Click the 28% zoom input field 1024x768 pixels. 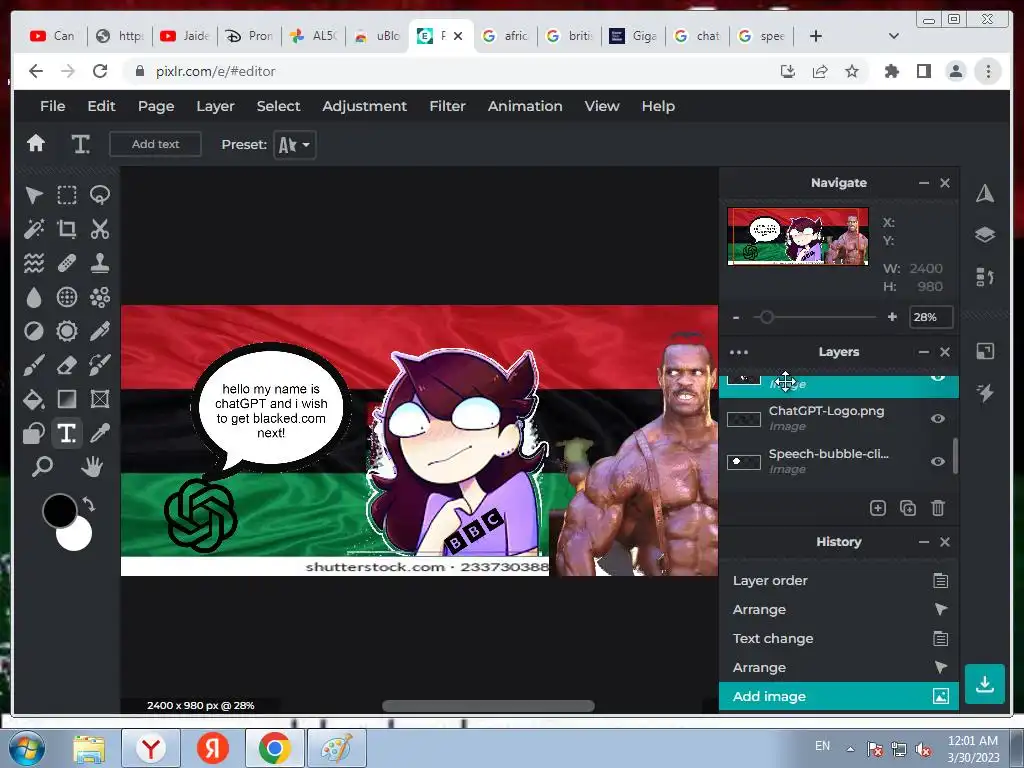(931, 317)
